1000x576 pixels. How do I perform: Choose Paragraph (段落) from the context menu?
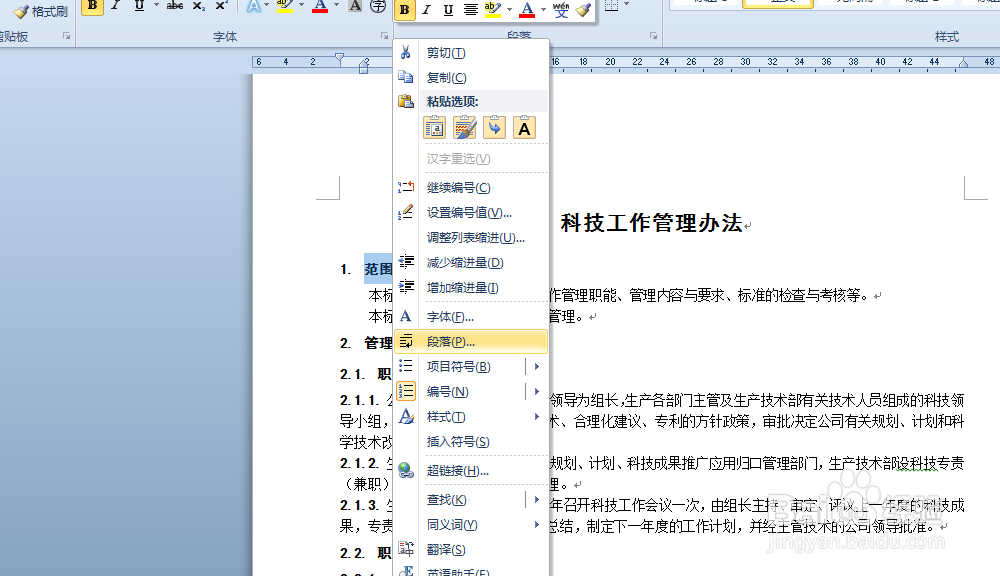point(449,341)
